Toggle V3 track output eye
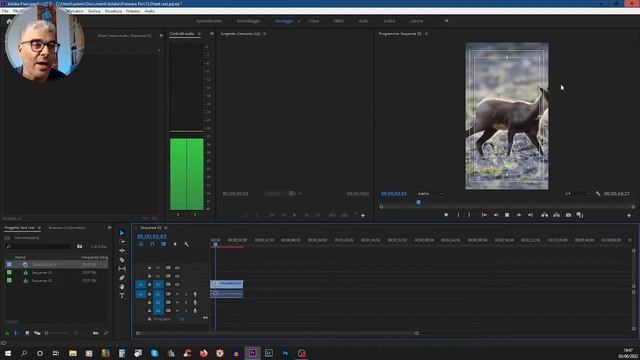 tap(177, 268)
